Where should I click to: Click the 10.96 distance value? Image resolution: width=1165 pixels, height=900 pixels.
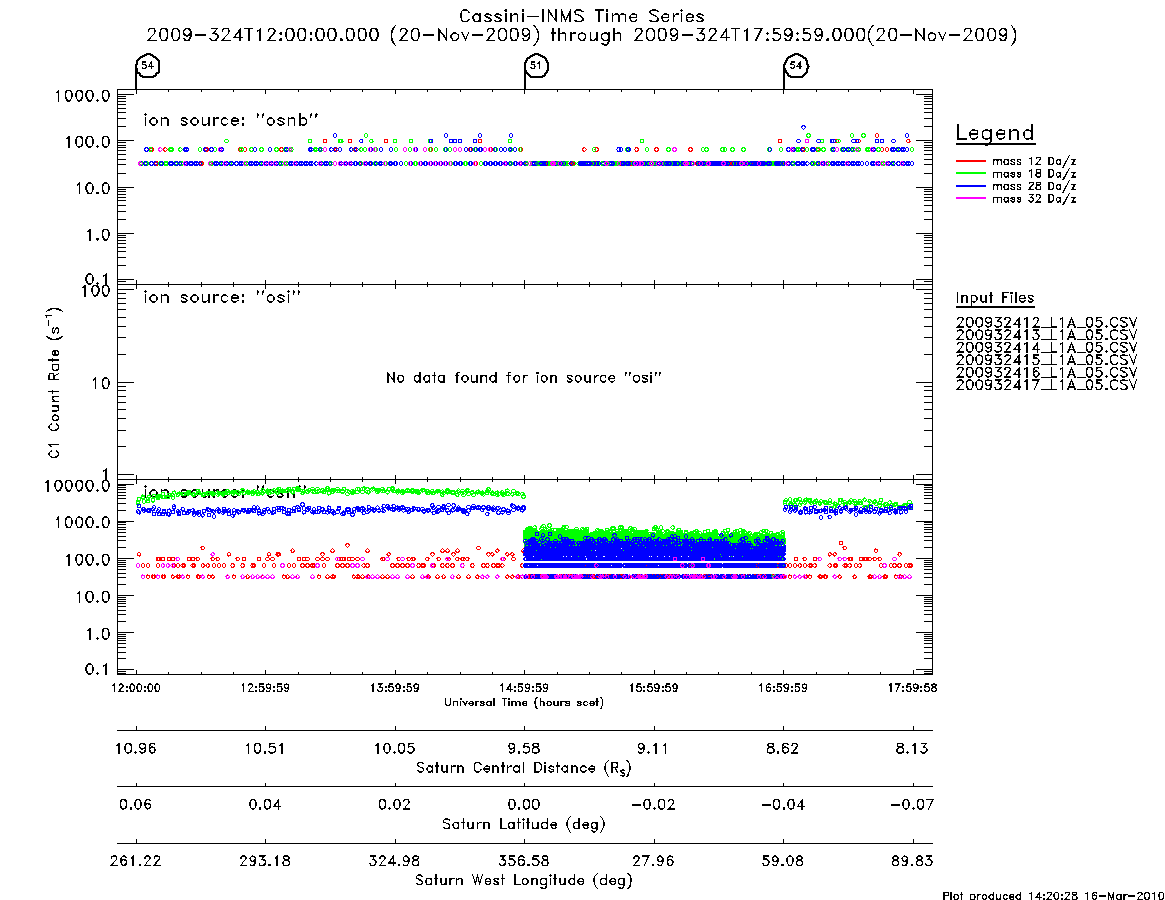pos(136,748)
